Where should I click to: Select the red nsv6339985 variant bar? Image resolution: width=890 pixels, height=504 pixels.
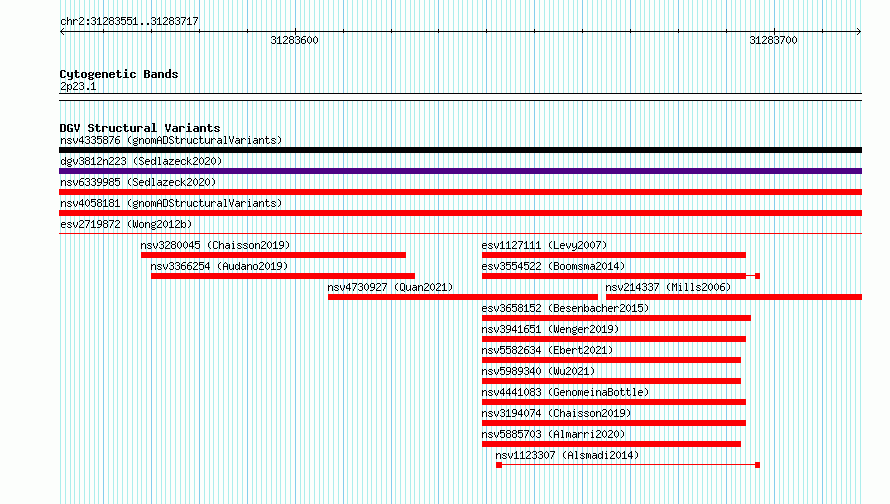tap(460, 192)
